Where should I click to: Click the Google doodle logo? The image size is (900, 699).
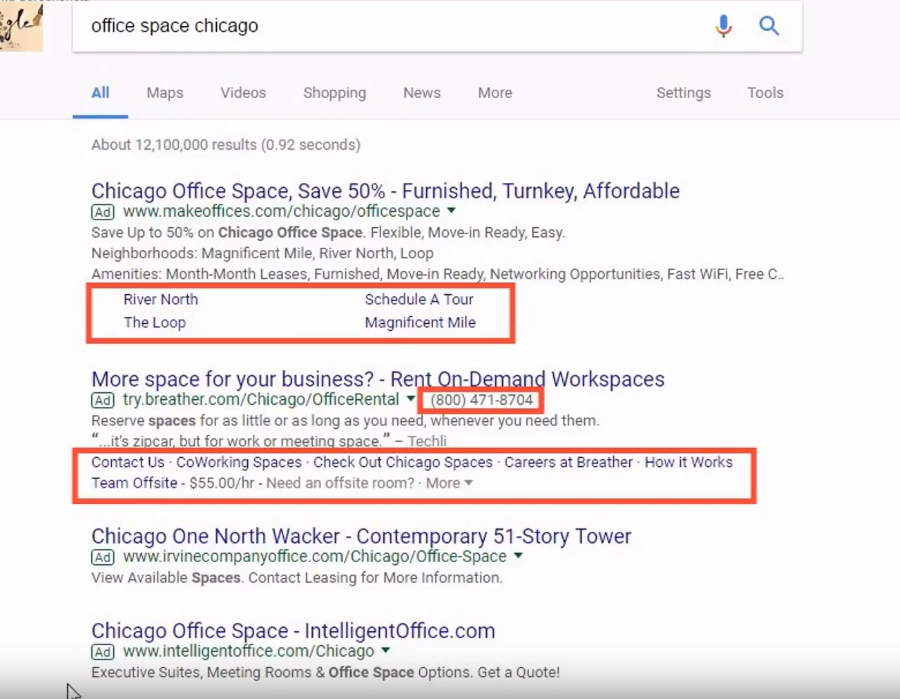click(x=21, y=26)
